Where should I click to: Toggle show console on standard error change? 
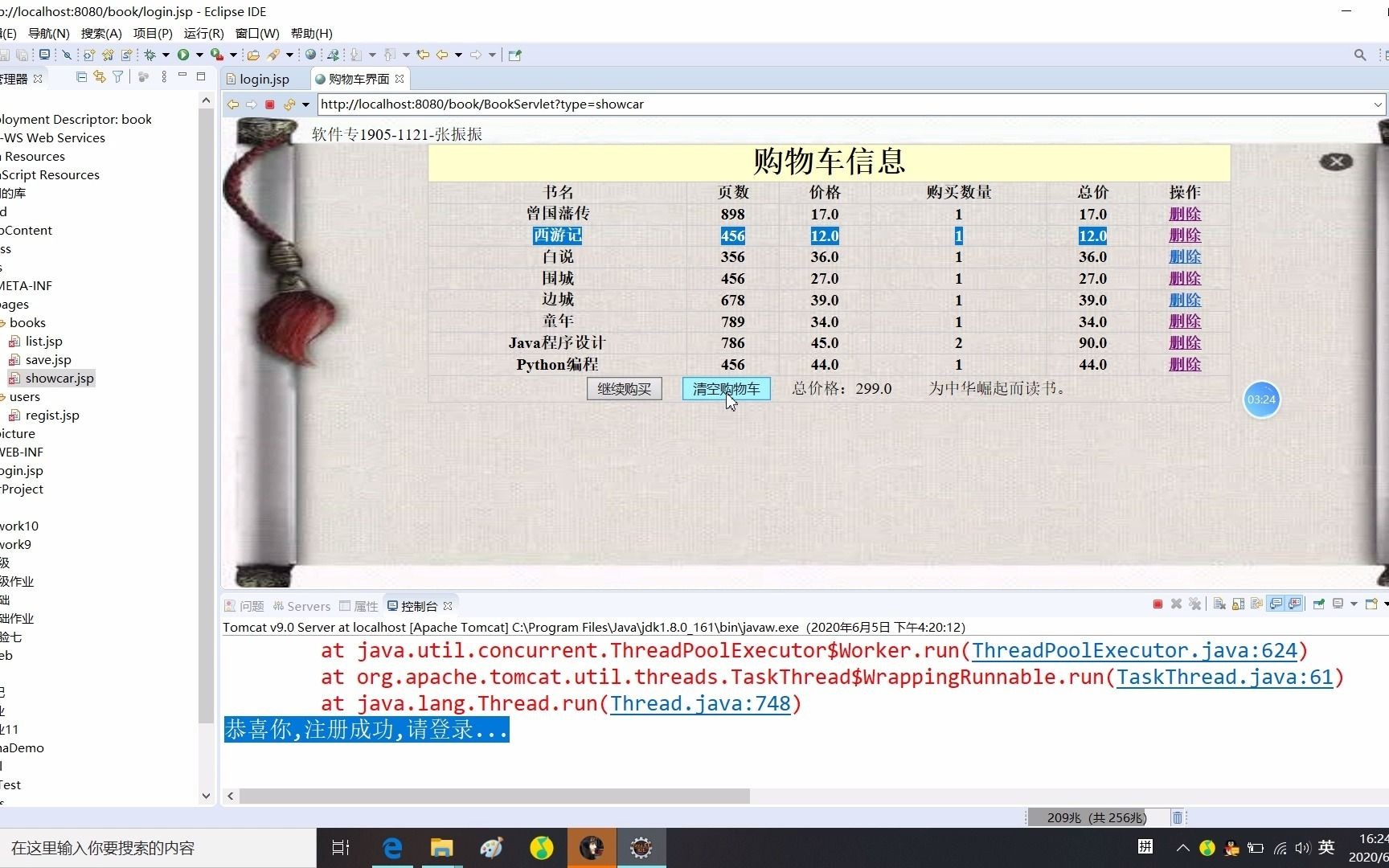tap(1294, 604)
